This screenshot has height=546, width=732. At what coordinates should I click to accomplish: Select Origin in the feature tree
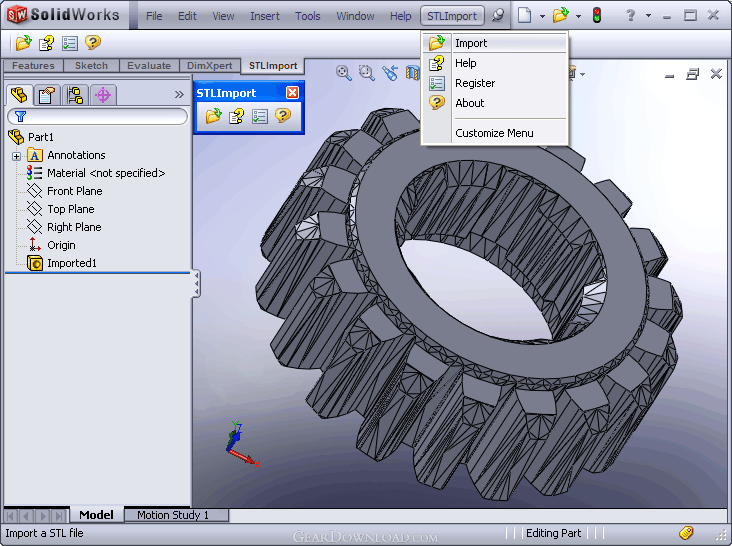pos(61,245)
